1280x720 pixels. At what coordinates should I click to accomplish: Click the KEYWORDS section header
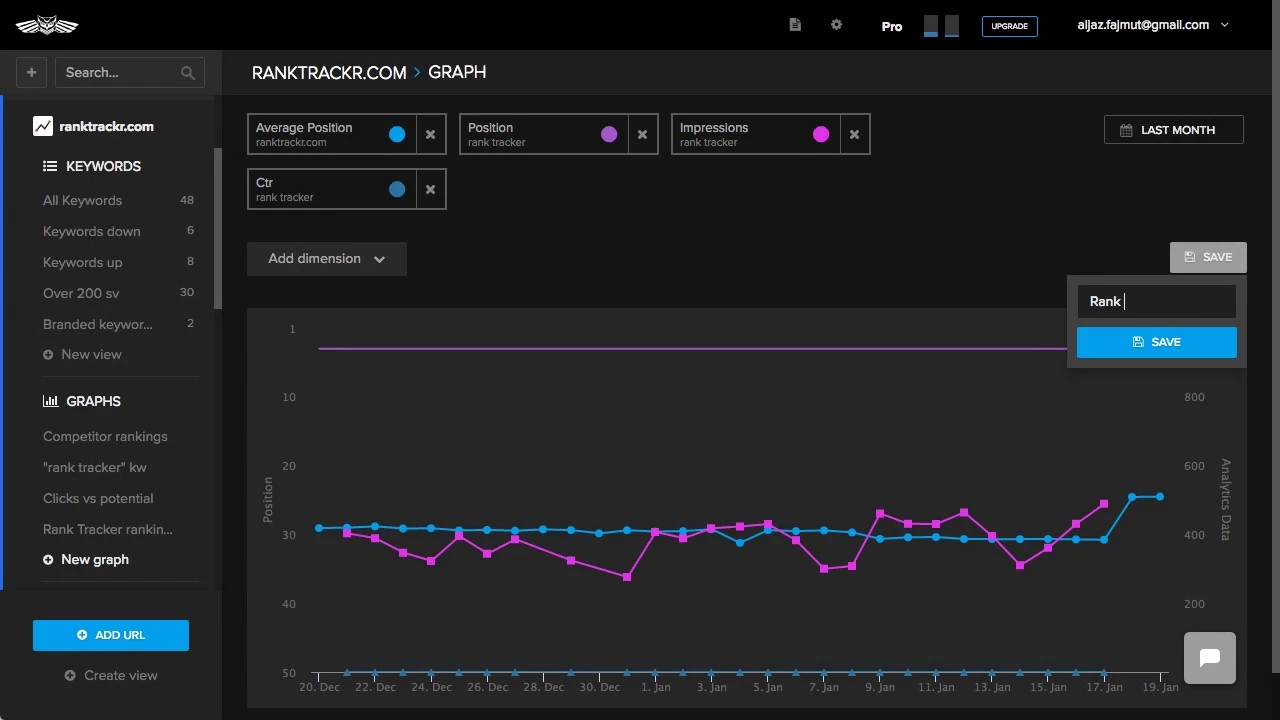pyautogui.click(x=103, y=166)
